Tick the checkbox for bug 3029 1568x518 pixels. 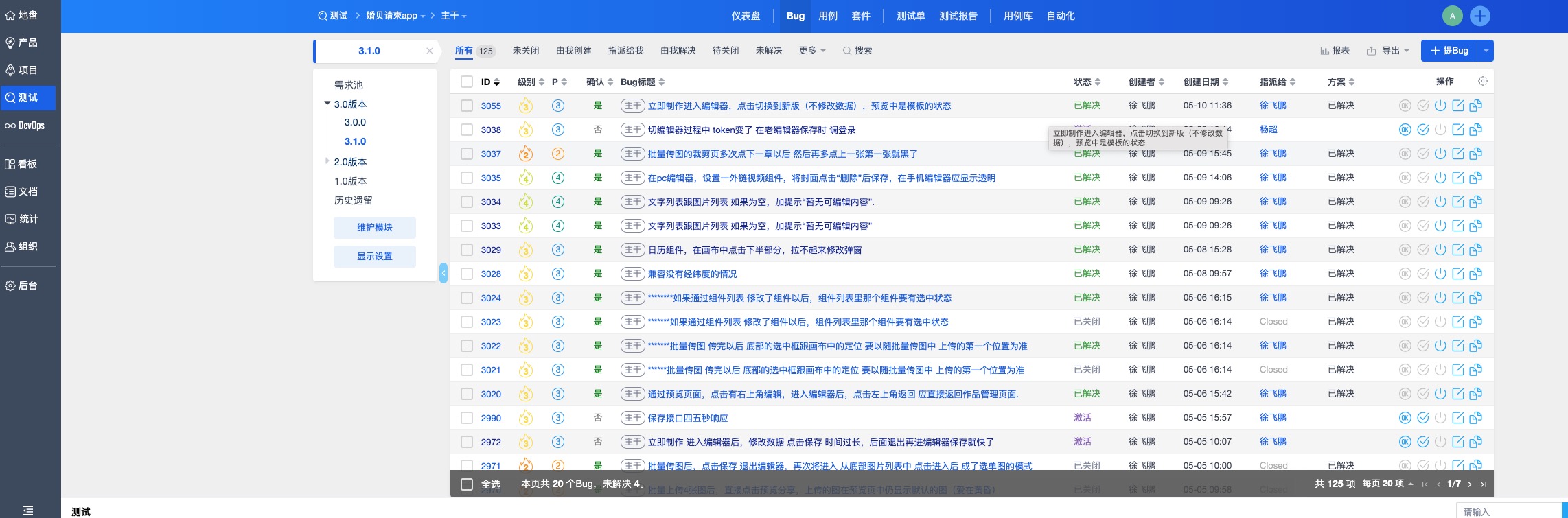(467, 250)
